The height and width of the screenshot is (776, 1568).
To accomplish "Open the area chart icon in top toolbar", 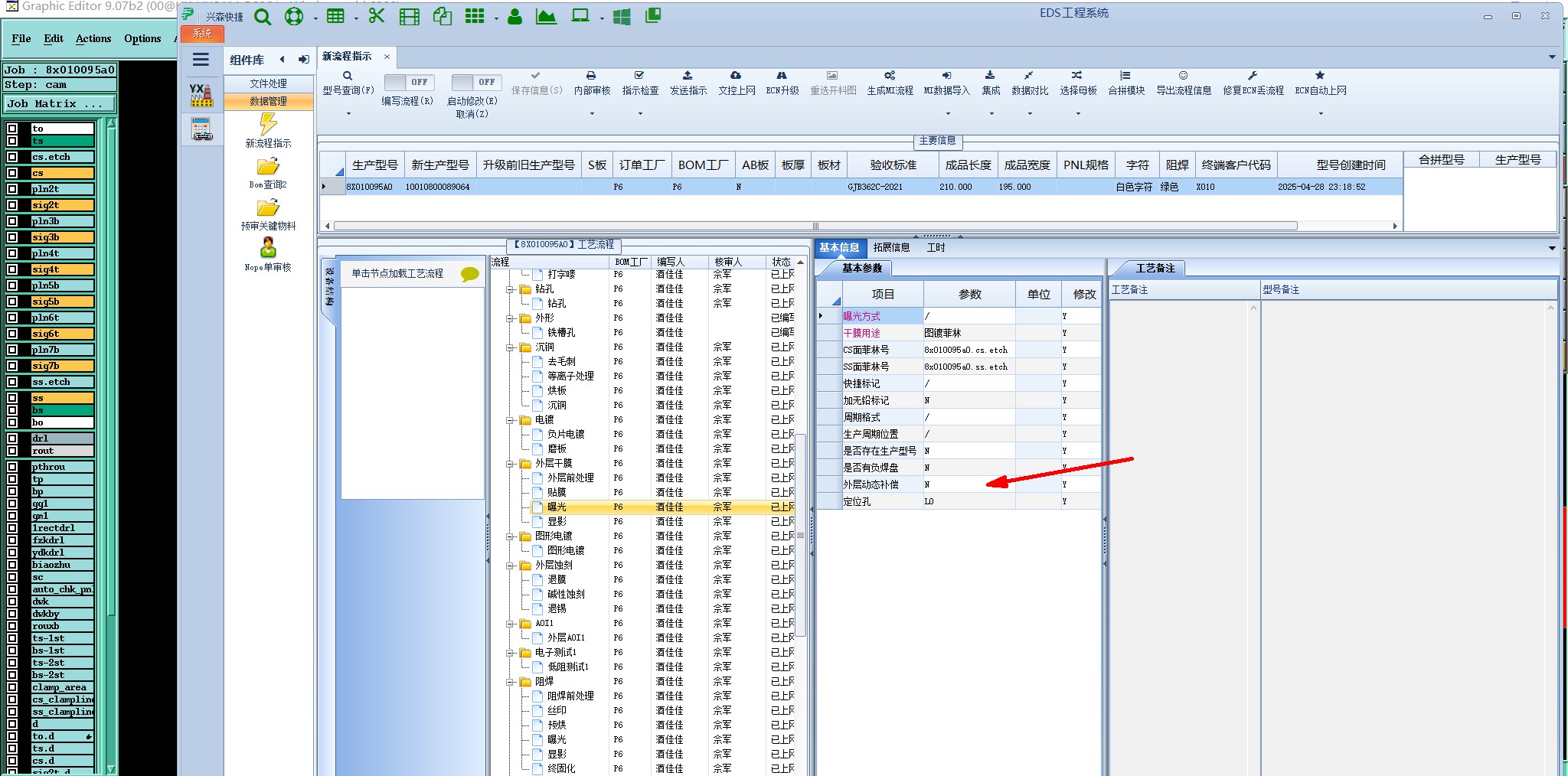I will pos(546,16).
